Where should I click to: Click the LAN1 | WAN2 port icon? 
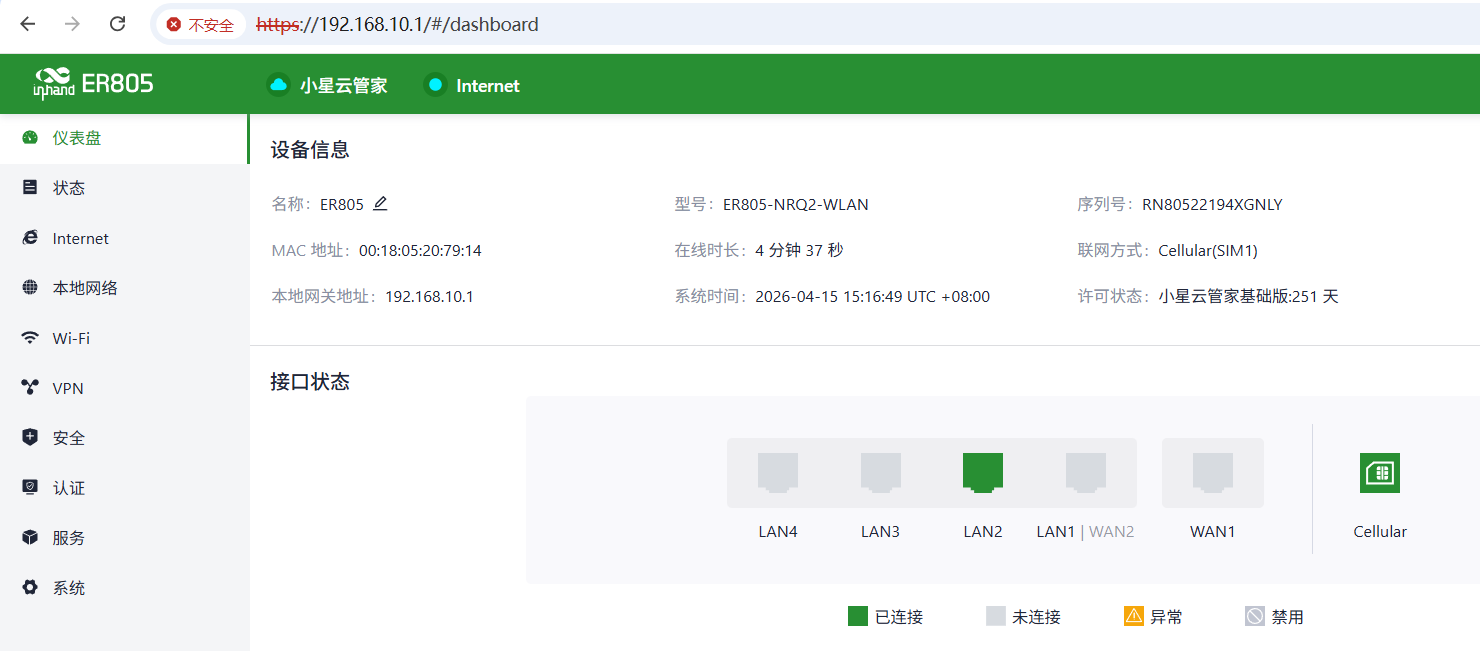(1086, 473)
